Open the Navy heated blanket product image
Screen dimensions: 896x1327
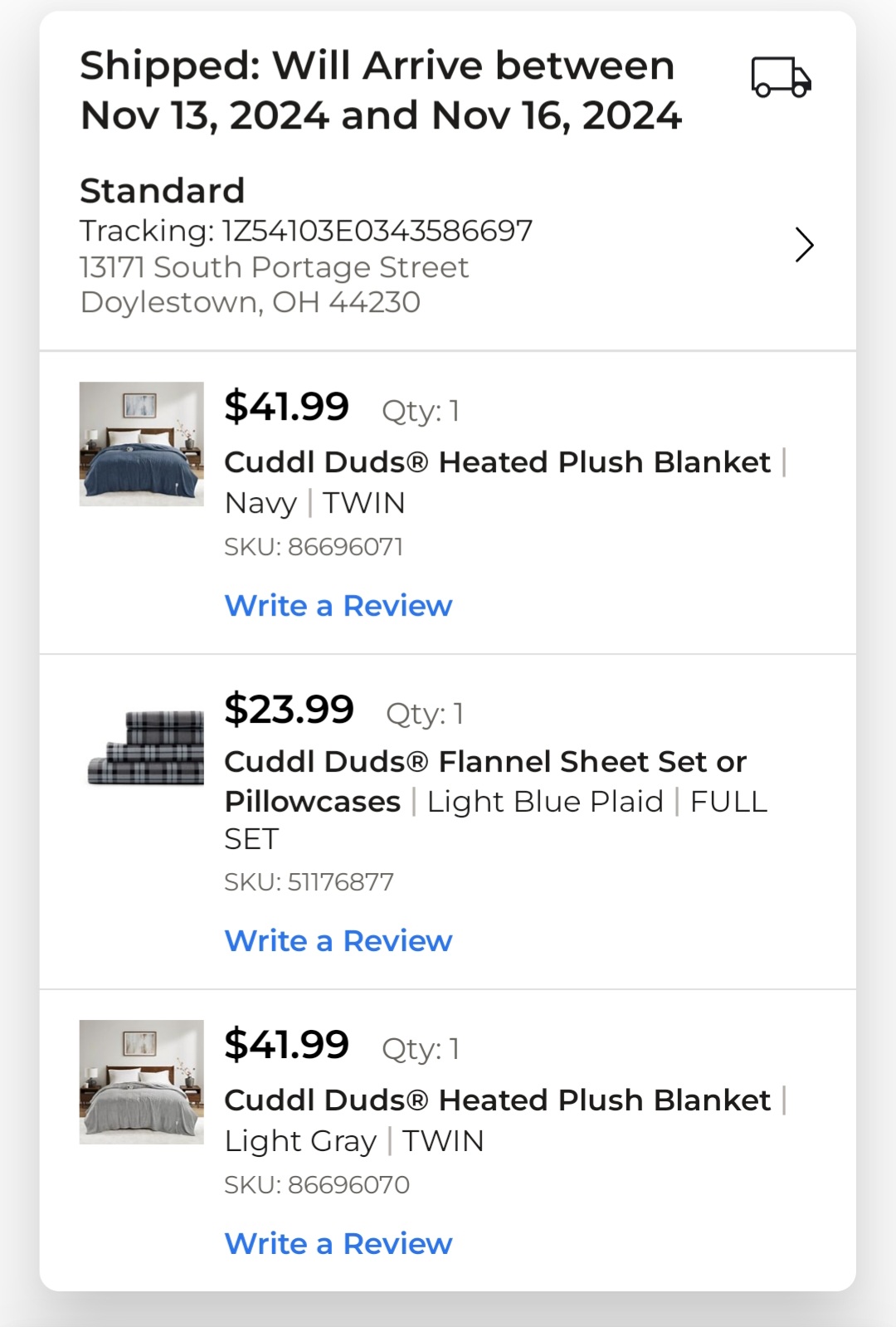click(x=142, y=444)
